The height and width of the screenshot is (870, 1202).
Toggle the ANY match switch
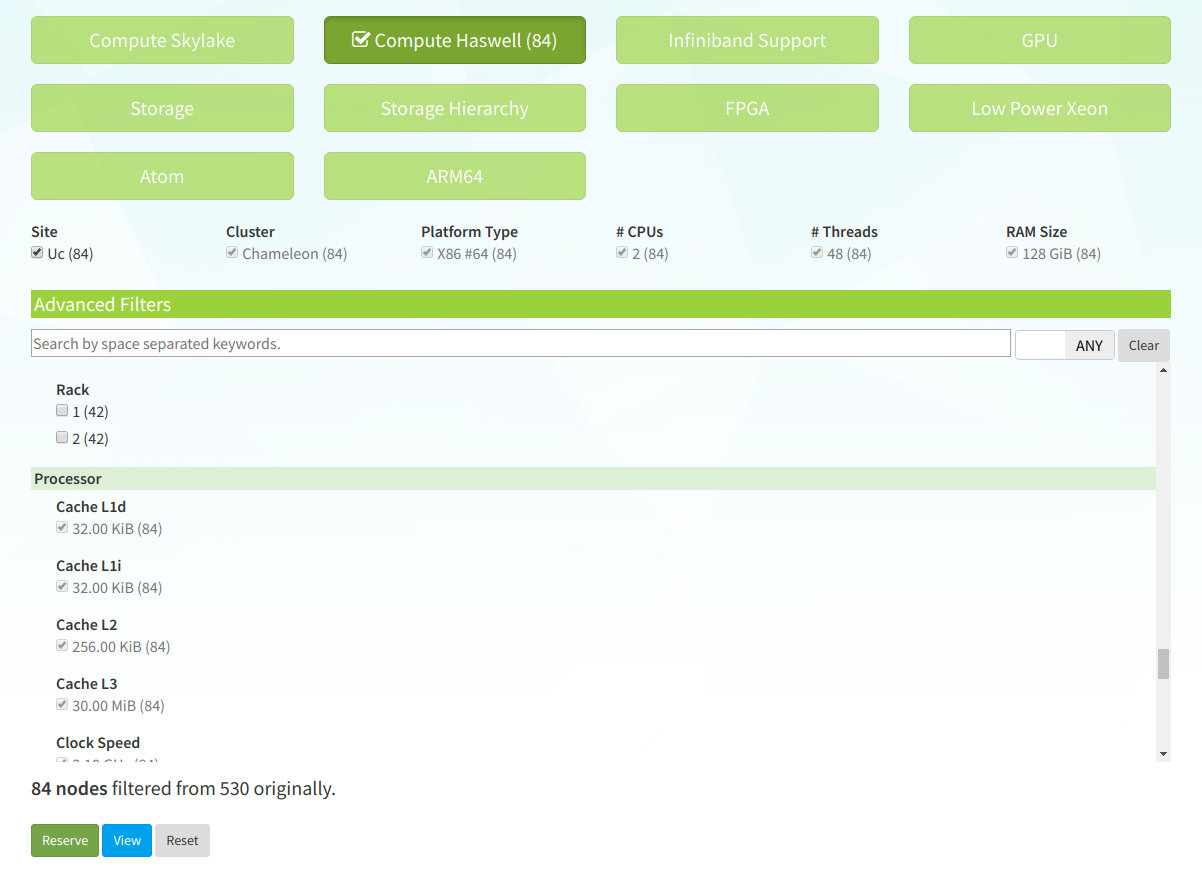[1065, 345]
